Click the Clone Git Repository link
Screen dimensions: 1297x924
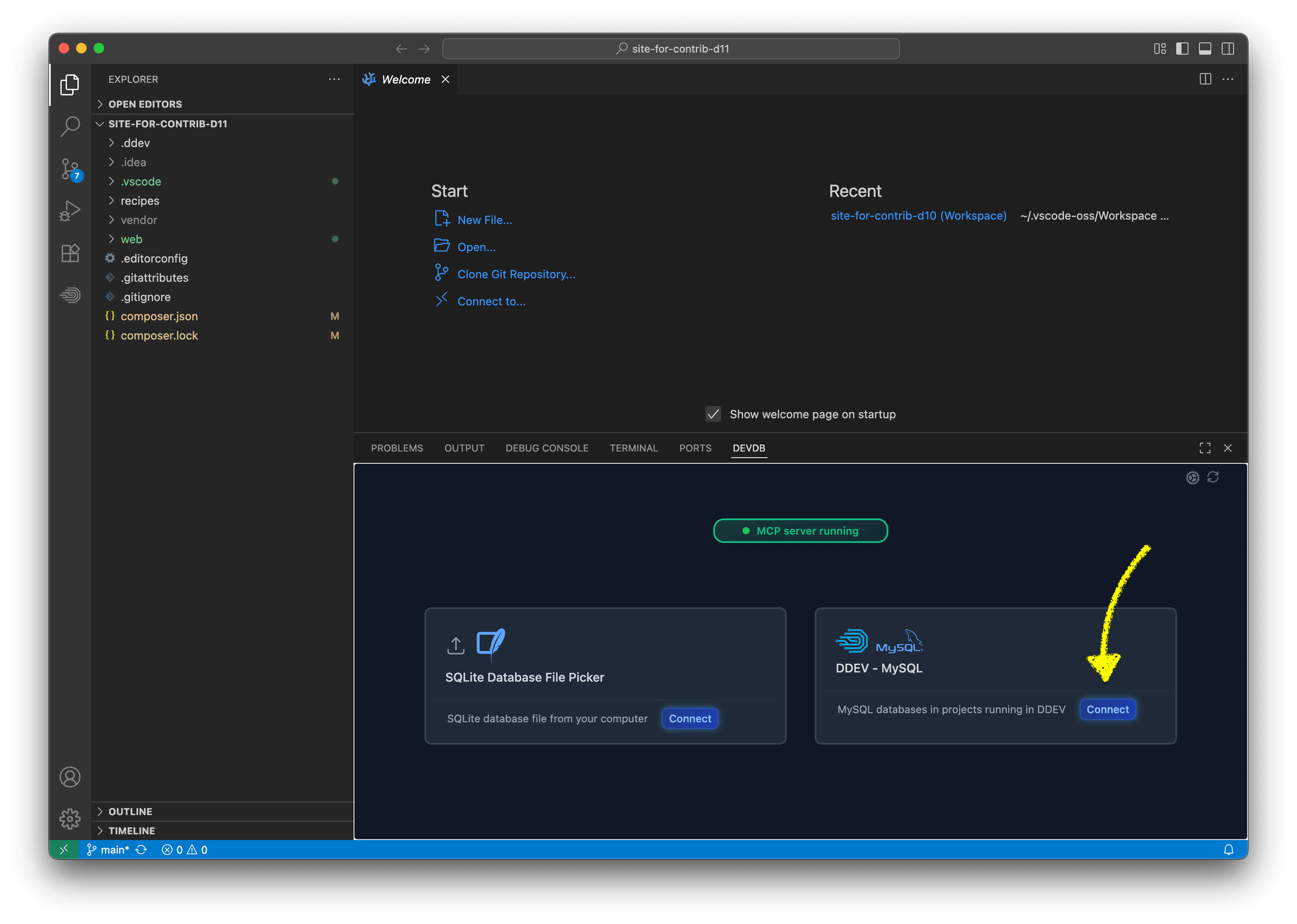coord(515,274)
